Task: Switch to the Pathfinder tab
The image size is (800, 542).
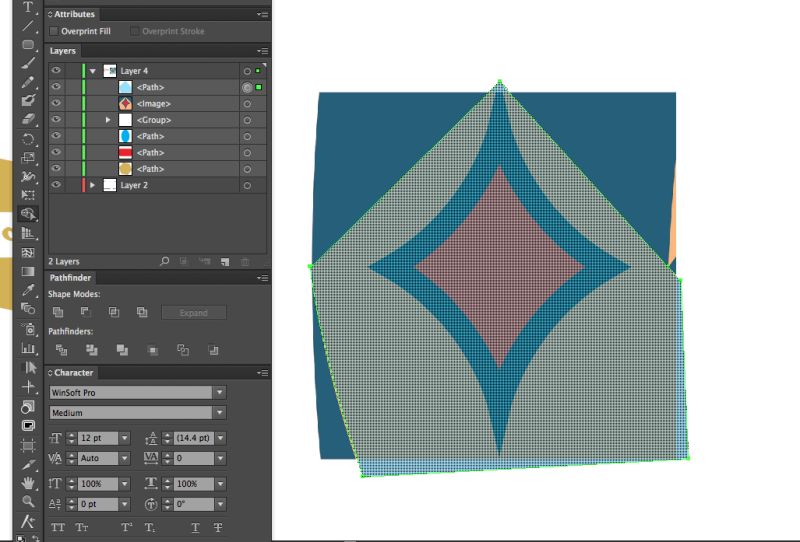Action: click(70, 278)
